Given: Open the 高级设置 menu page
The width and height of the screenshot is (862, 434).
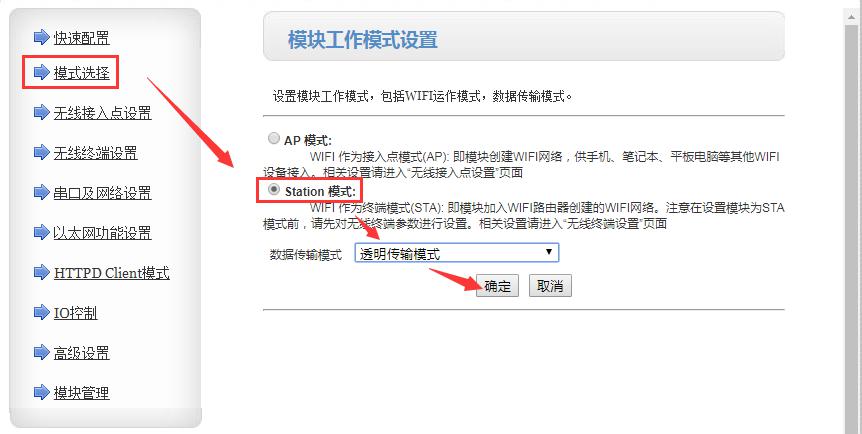Looking at the screenshot, I should coord(81,353).
